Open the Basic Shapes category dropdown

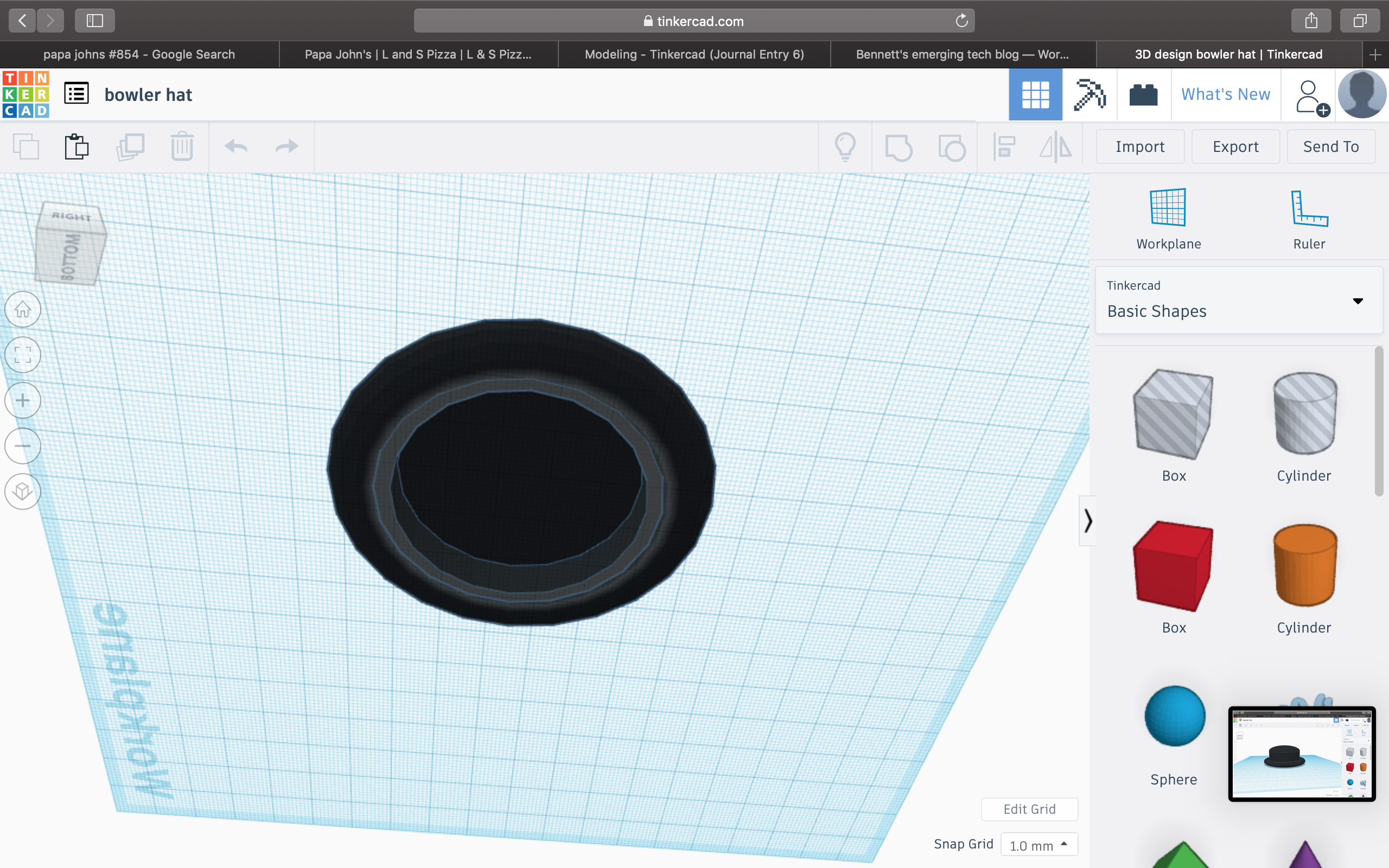point(1239,300)
